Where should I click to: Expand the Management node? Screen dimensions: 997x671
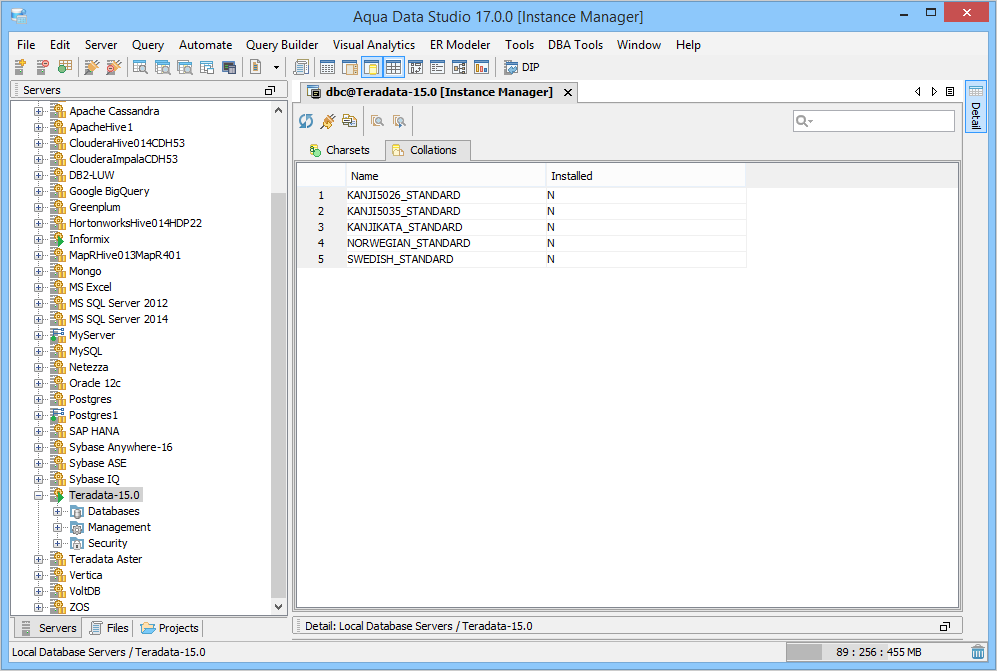coord(57,527)
